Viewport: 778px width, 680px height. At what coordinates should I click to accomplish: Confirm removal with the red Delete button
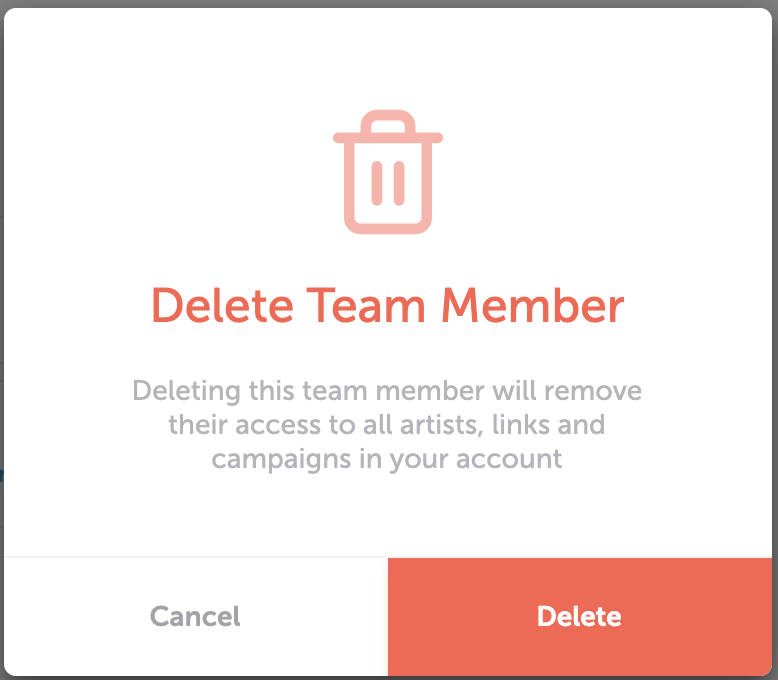(580, 616)
